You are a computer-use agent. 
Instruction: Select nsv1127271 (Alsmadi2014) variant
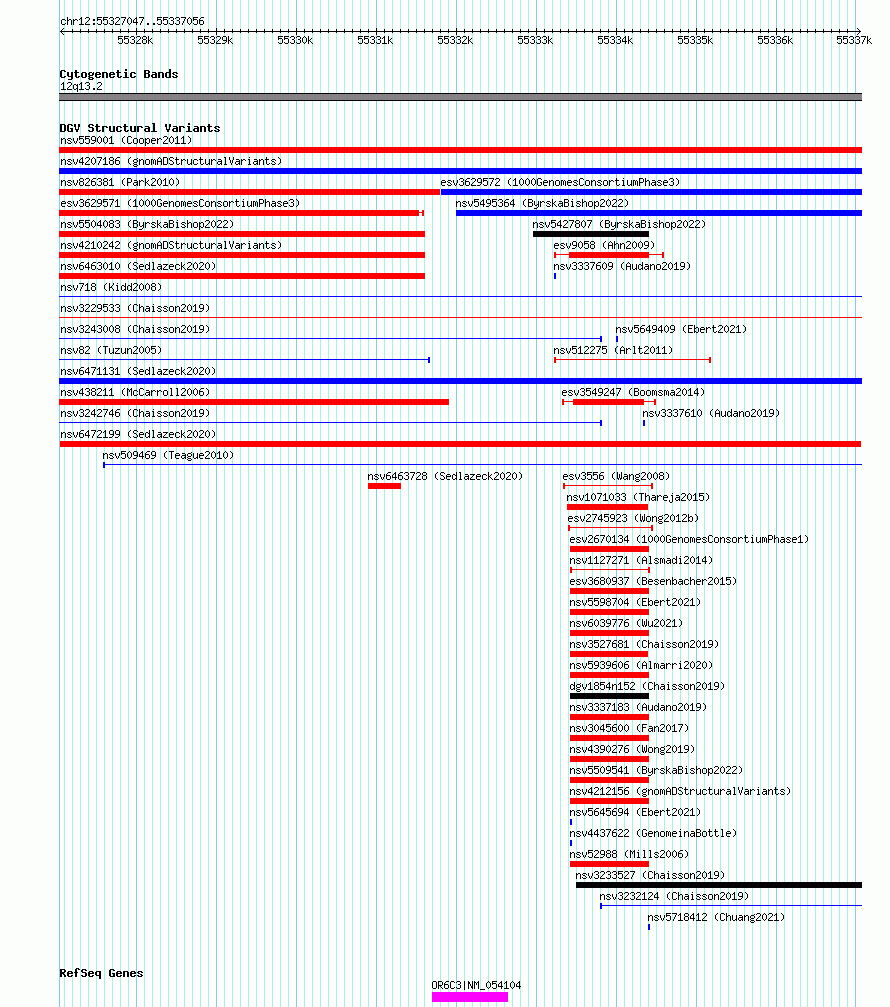pos(641,561)
